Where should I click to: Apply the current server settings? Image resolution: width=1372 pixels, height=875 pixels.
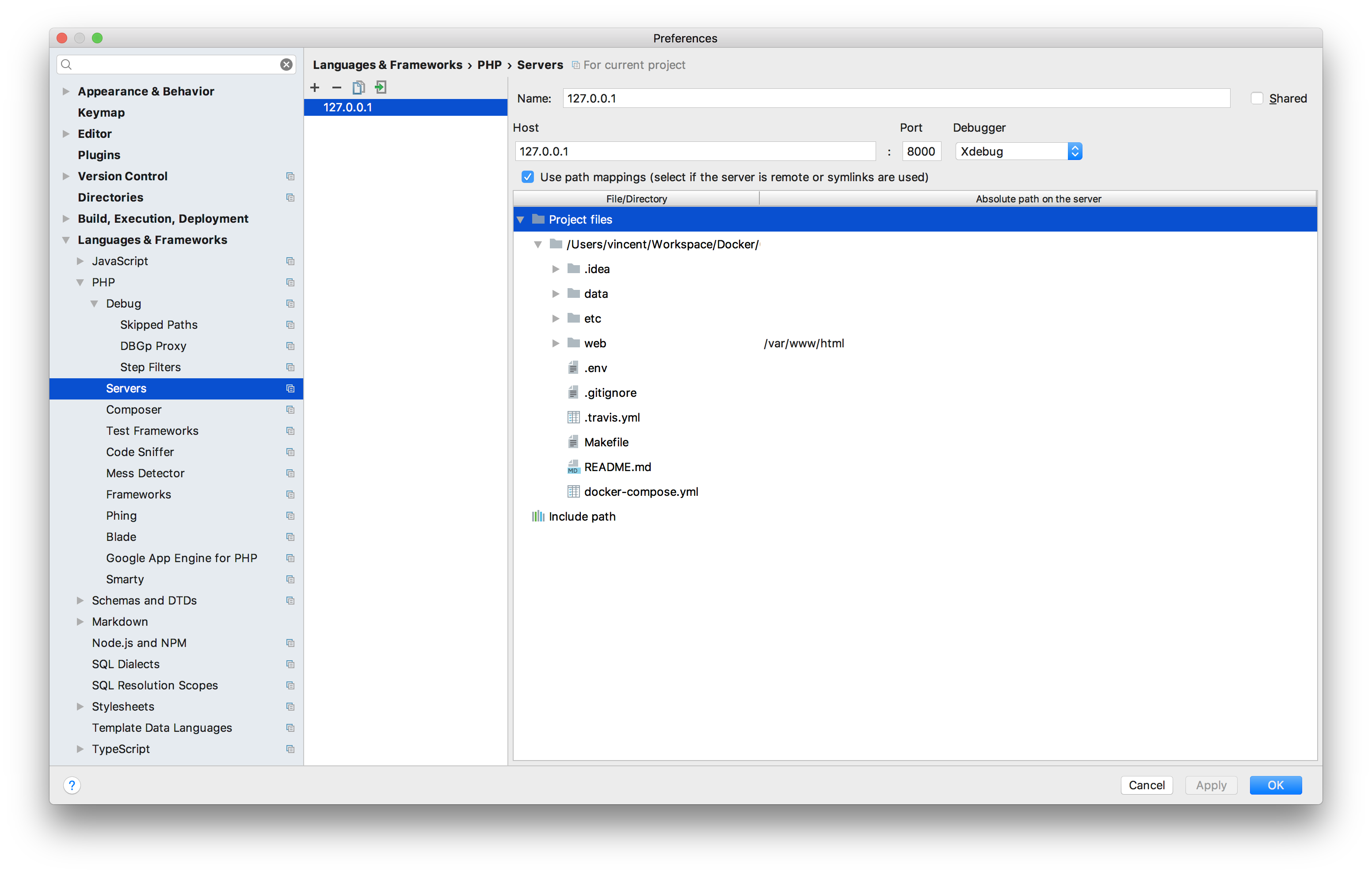point(1211,785)
